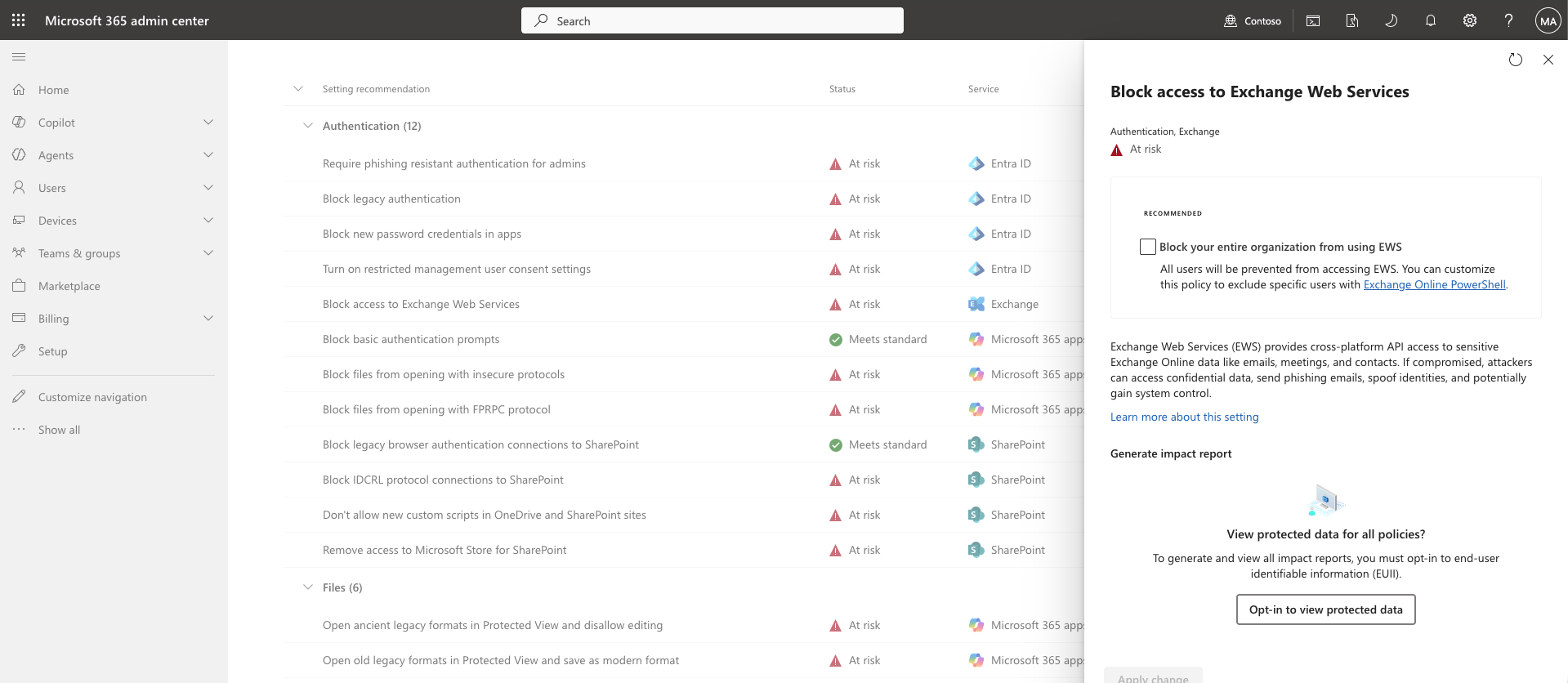This screenshot has width=1568, height=683.
Task: Click the Customize navigation pencil icon
Action: [19, 397]
